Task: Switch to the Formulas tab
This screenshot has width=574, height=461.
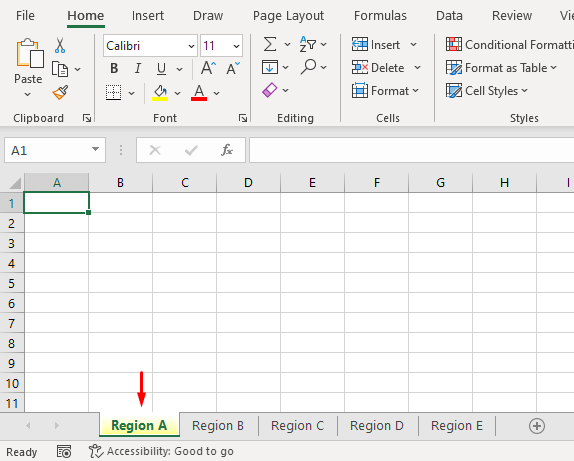Action: coord(380,16)
